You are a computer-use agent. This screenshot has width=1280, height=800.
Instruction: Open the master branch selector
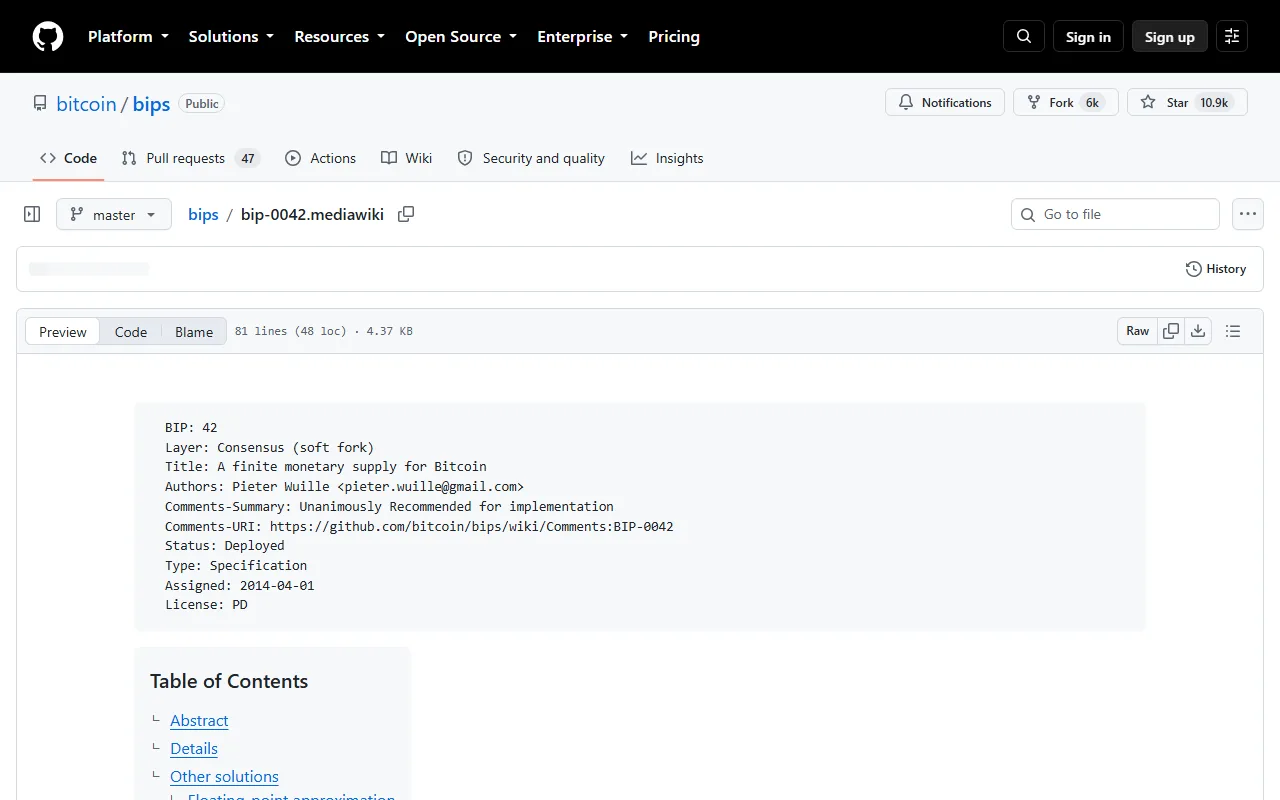tap(114, 214)
